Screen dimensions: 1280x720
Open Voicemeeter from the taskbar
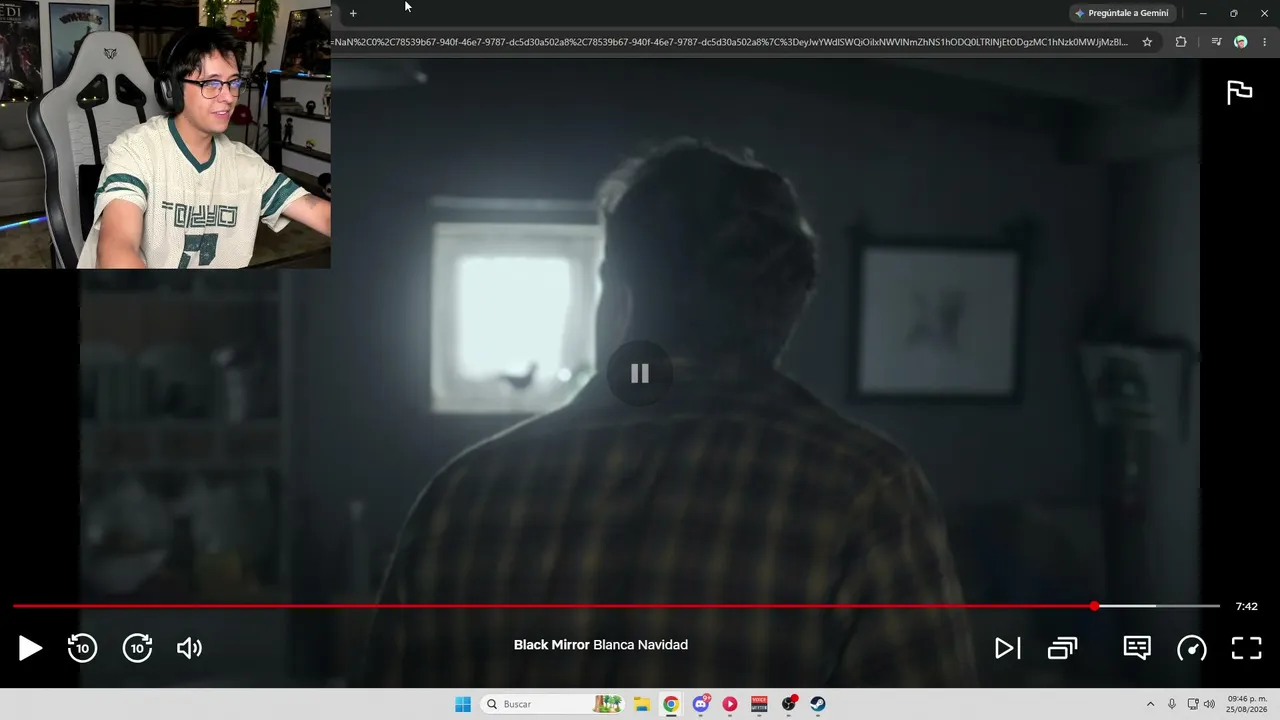point(759,704)
